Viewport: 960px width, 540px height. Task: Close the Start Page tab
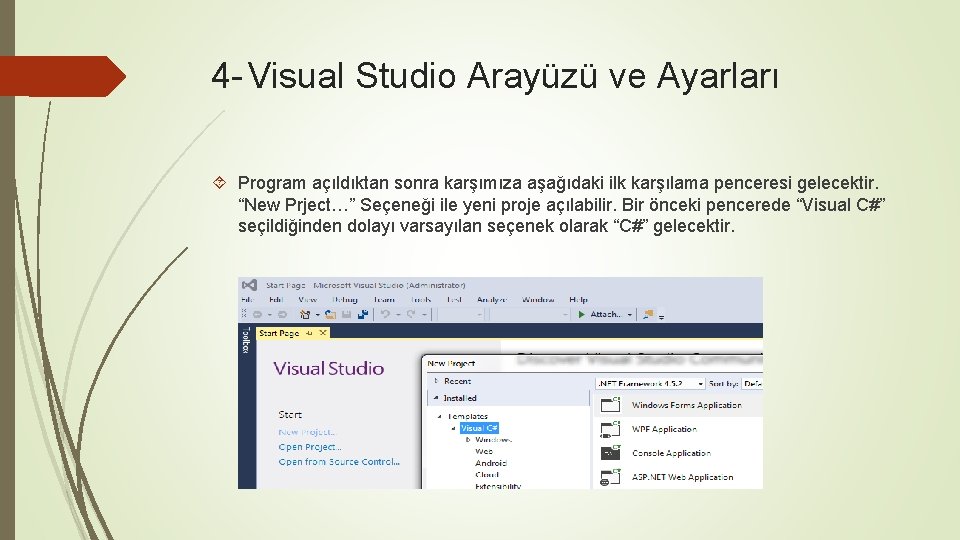323,332
